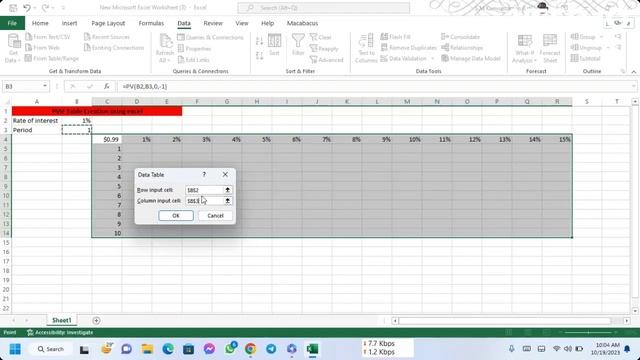Click the Save icon in title bar

13,7
